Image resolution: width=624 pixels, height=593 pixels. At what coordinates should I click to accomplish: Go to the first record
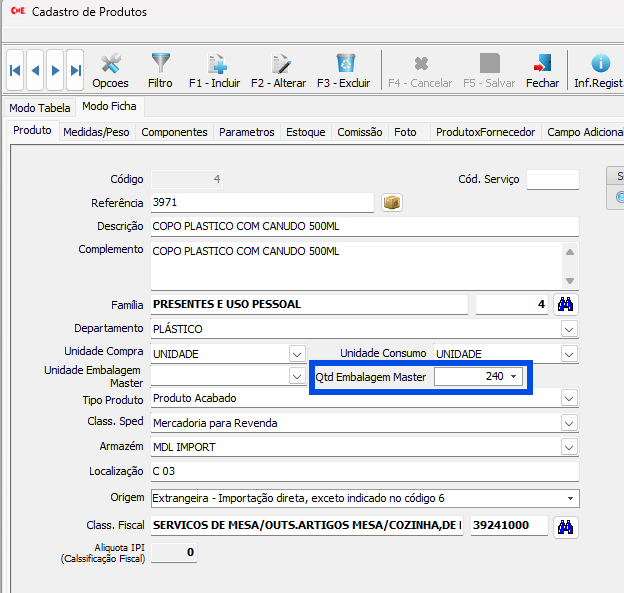[15, 70]
